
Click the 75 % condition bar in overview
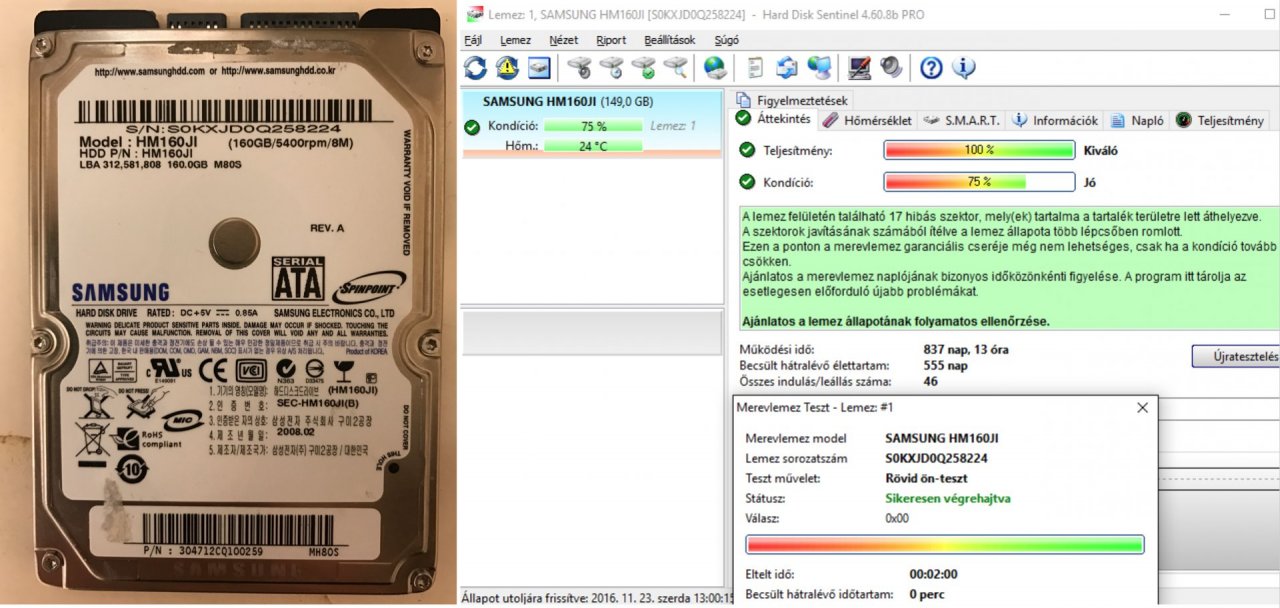click(x=979, y=182)
